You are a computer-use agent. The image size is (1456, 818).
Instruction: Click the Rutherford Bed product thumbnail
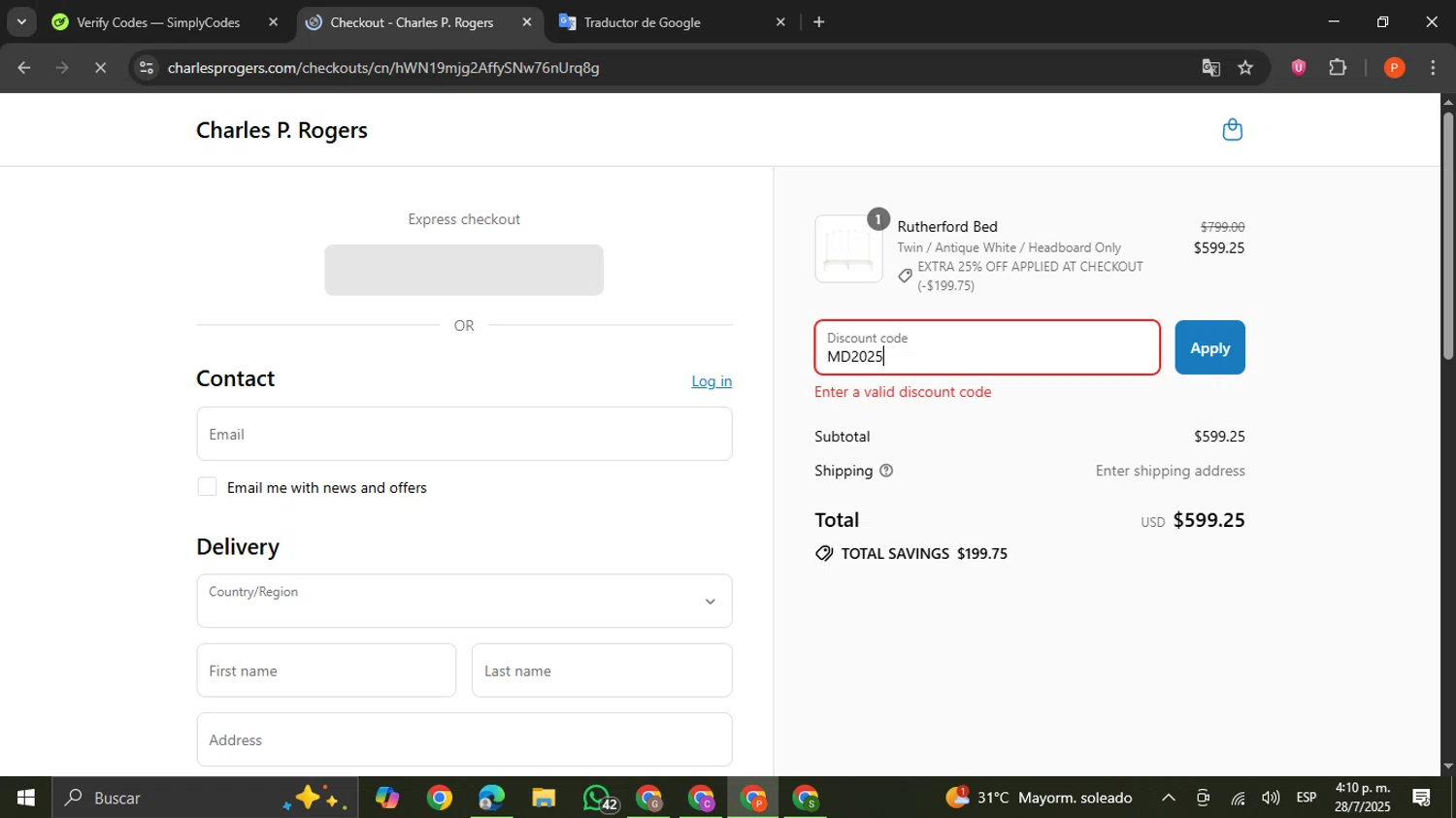coord(848,249)
